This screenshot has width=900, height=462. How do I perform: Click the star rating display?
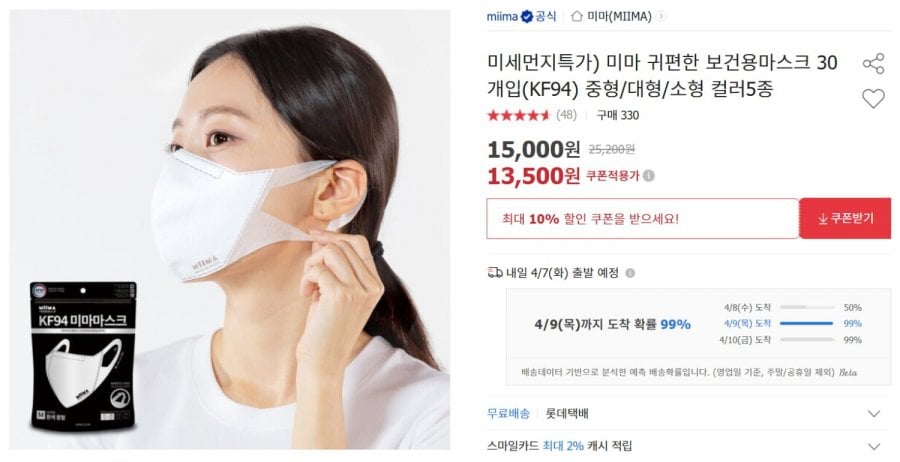519,115
